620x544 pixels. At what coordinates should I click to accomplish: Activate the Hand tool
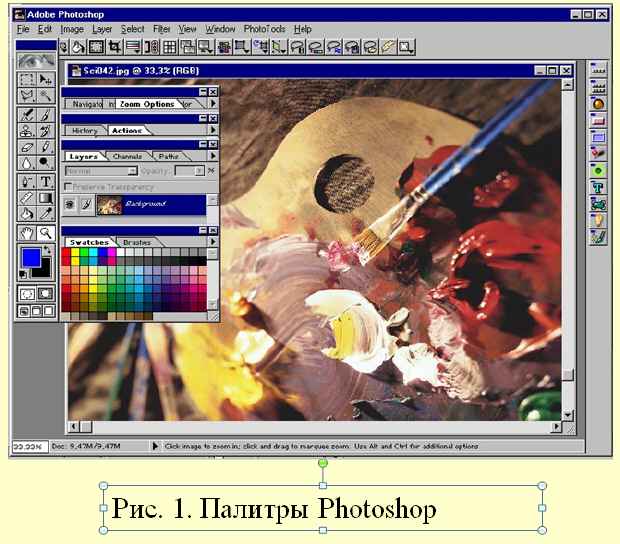click(26, 233)
